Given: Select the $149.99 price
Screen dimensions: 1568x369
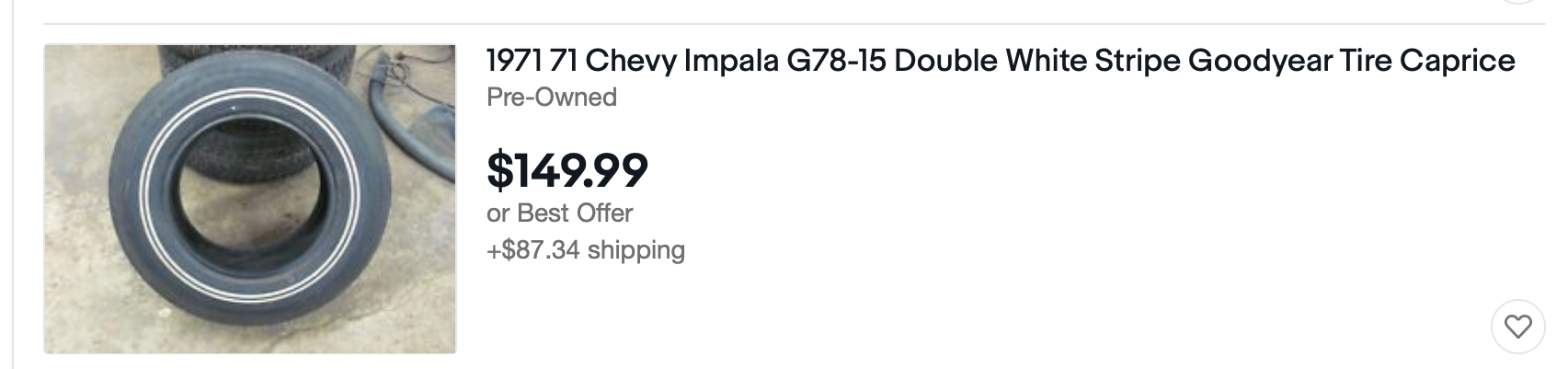Looking at the screenshot, I should pos(567,169).
